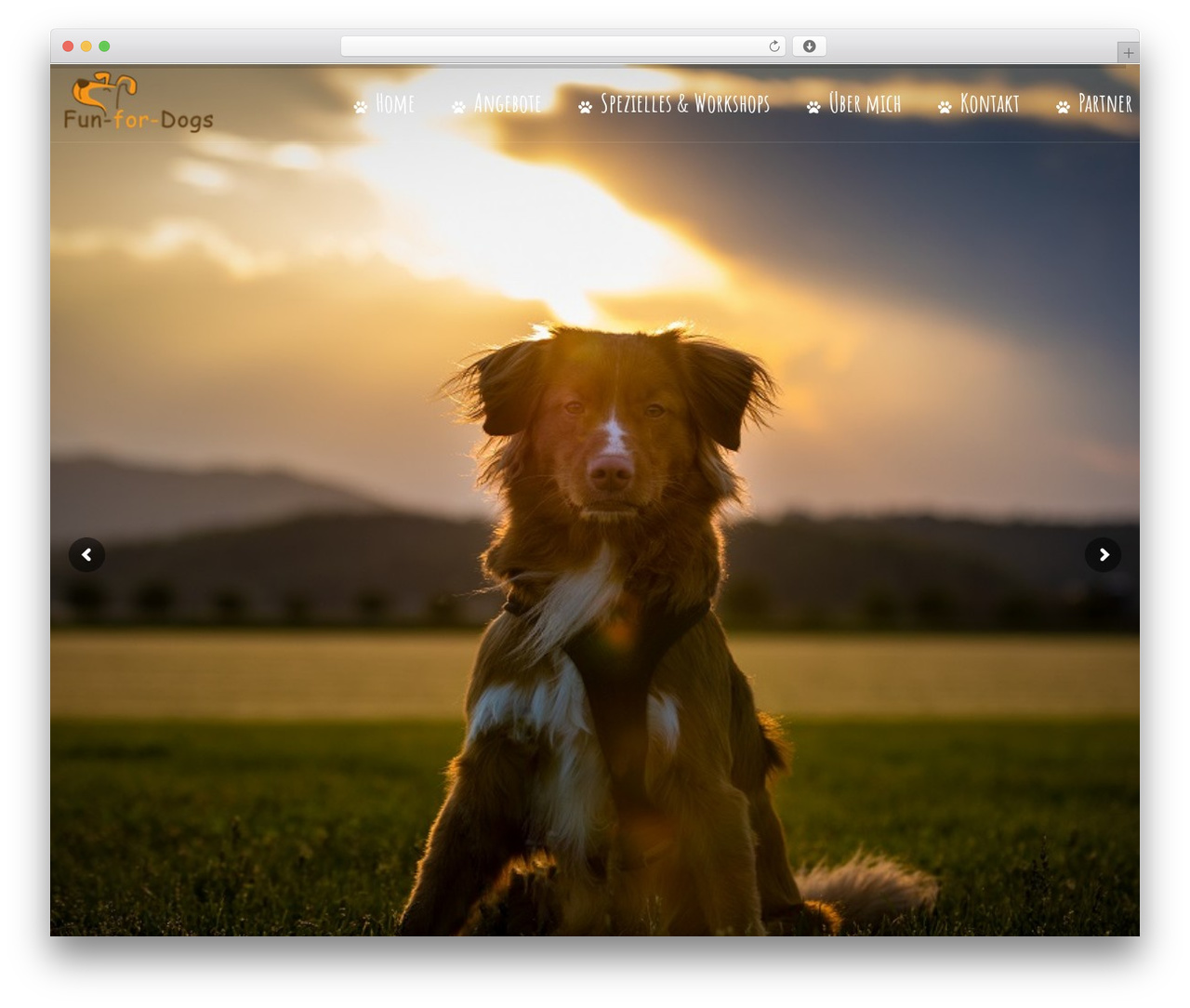Screen dimensions: 1190x1008
Task: Reload the page with the refresh icon
Action: click(774, 46)
